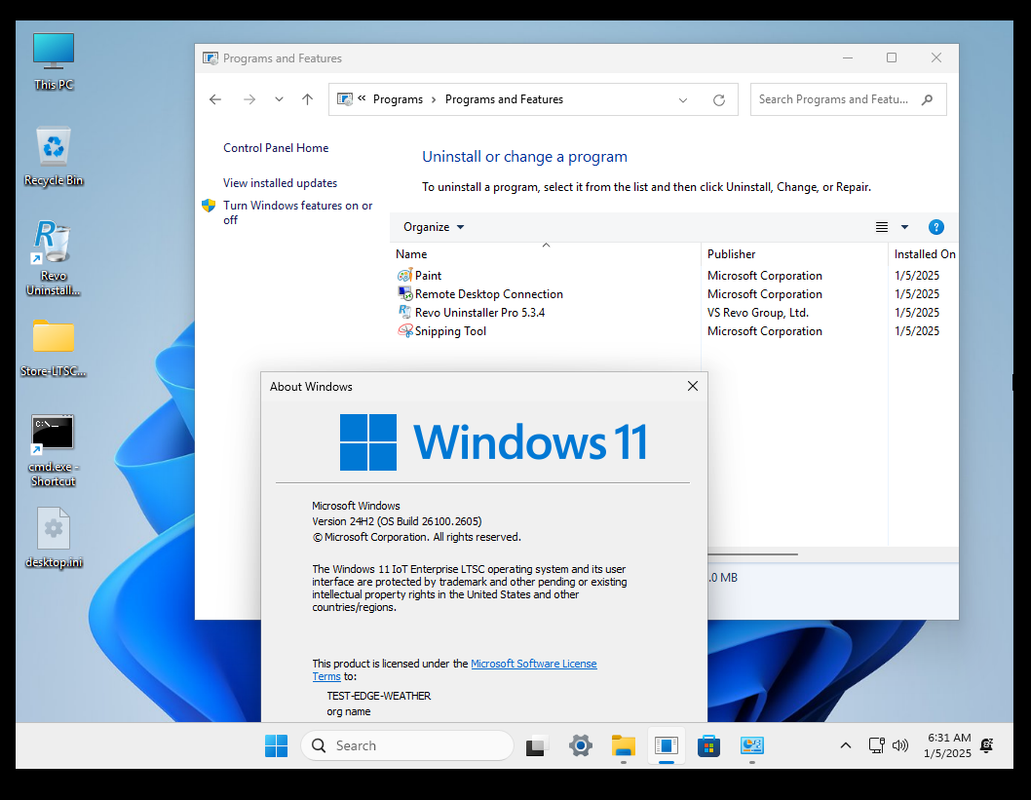Open Turn Windows features on or off
The width and height of the screenshot is (1031, 800).
tap(297, 212)
